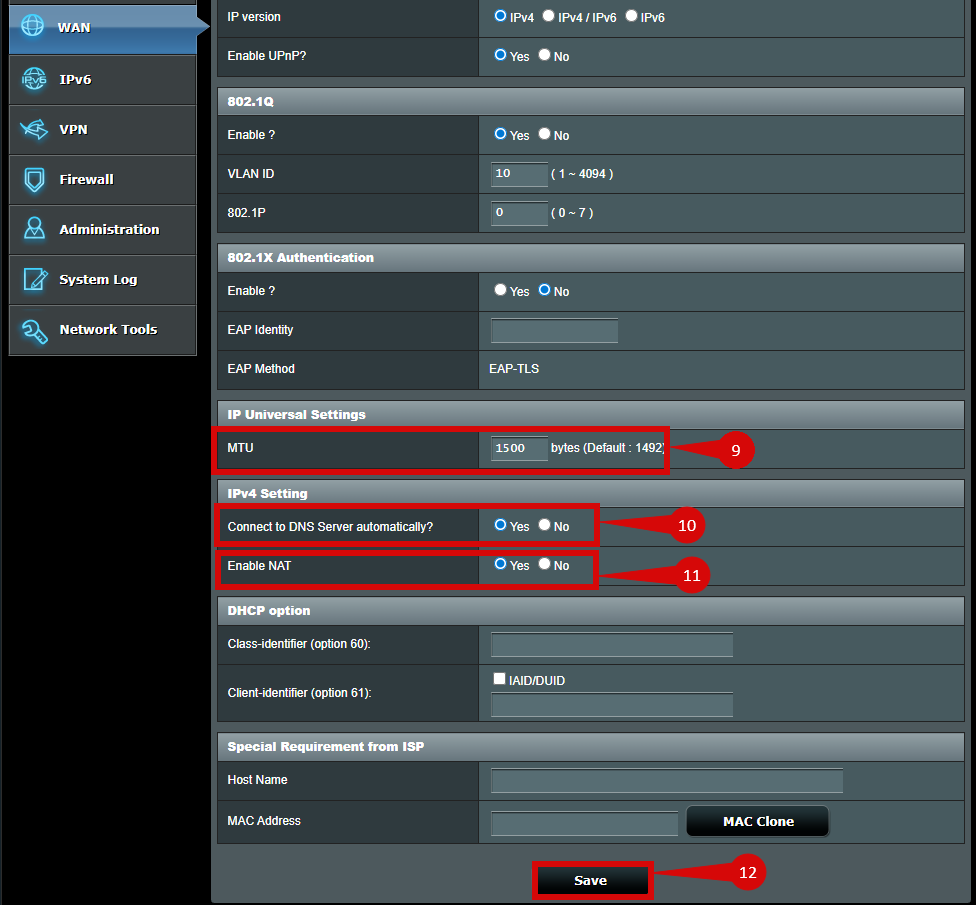Click the System Log pencil icon

tap(33, 280)
